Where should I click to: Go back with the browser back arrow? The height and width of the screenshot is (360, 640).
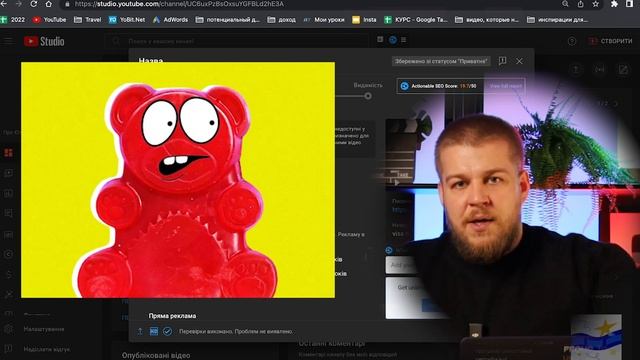[4, 4]
